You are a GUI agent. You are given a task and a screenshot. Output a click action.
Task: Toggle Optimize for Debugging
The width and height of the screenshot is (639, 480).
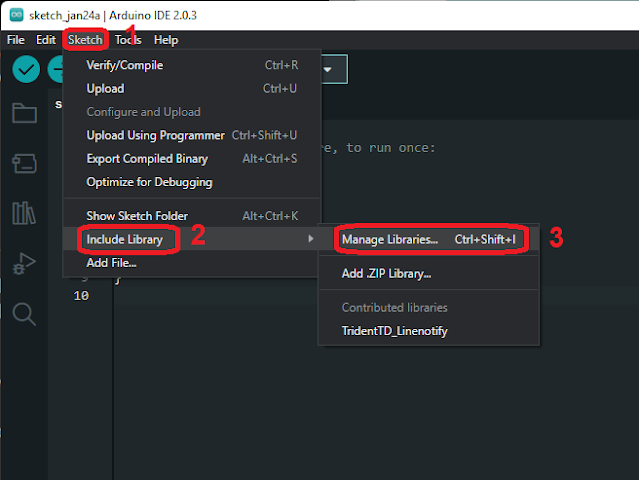(192, 182)
